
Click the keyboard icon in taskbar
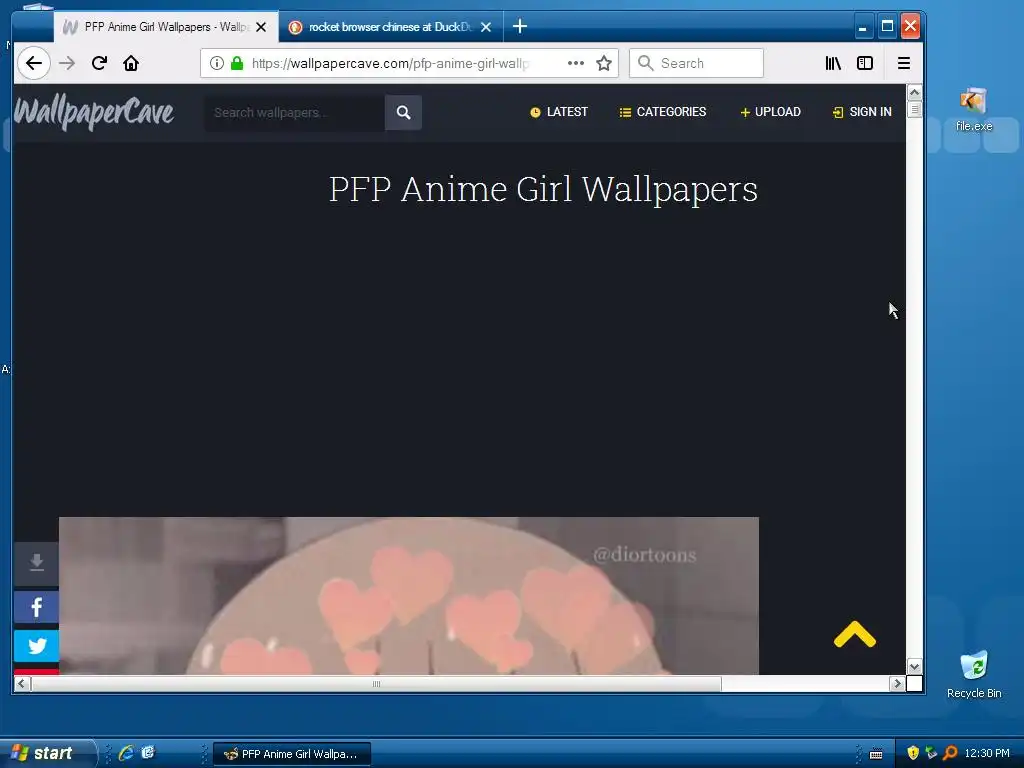coord(876,754)
